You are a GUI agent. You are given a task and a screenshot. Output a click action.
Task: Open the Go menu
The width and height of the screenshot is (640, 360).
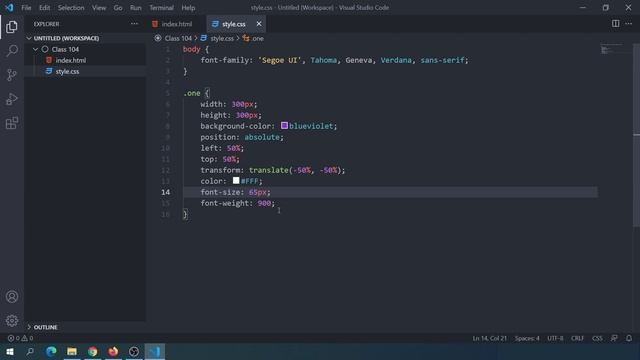pyautogui.click(x=118, y=8)
